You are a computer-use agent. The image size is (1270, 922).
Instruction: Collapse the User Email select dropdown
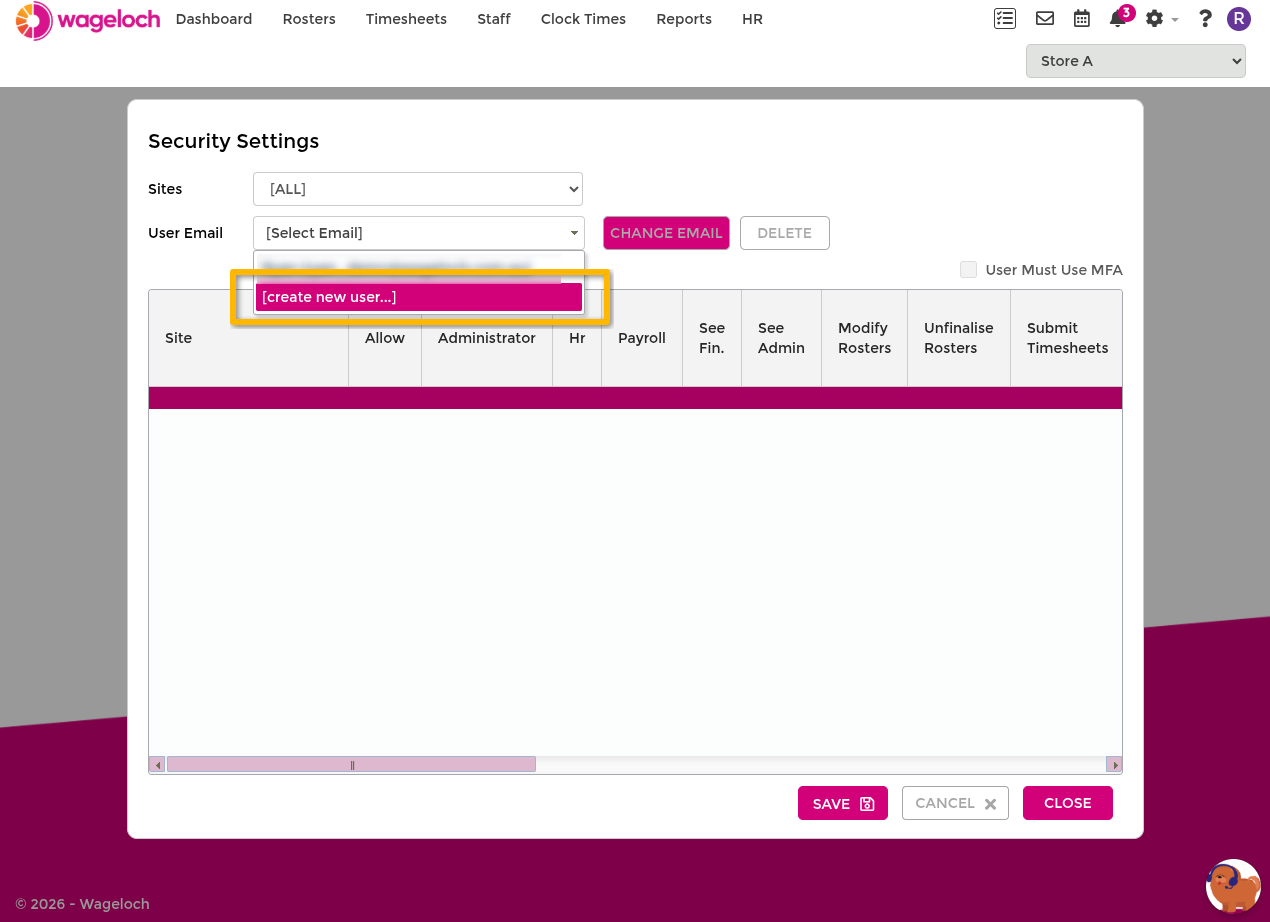tap(419, 233)
